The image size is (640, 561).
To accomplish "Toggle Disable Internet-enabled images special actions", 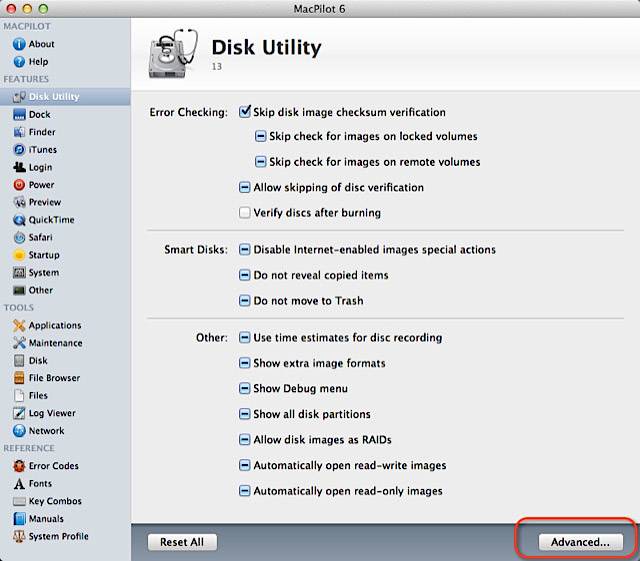I will pyautogui.click(x=244, y=249).
